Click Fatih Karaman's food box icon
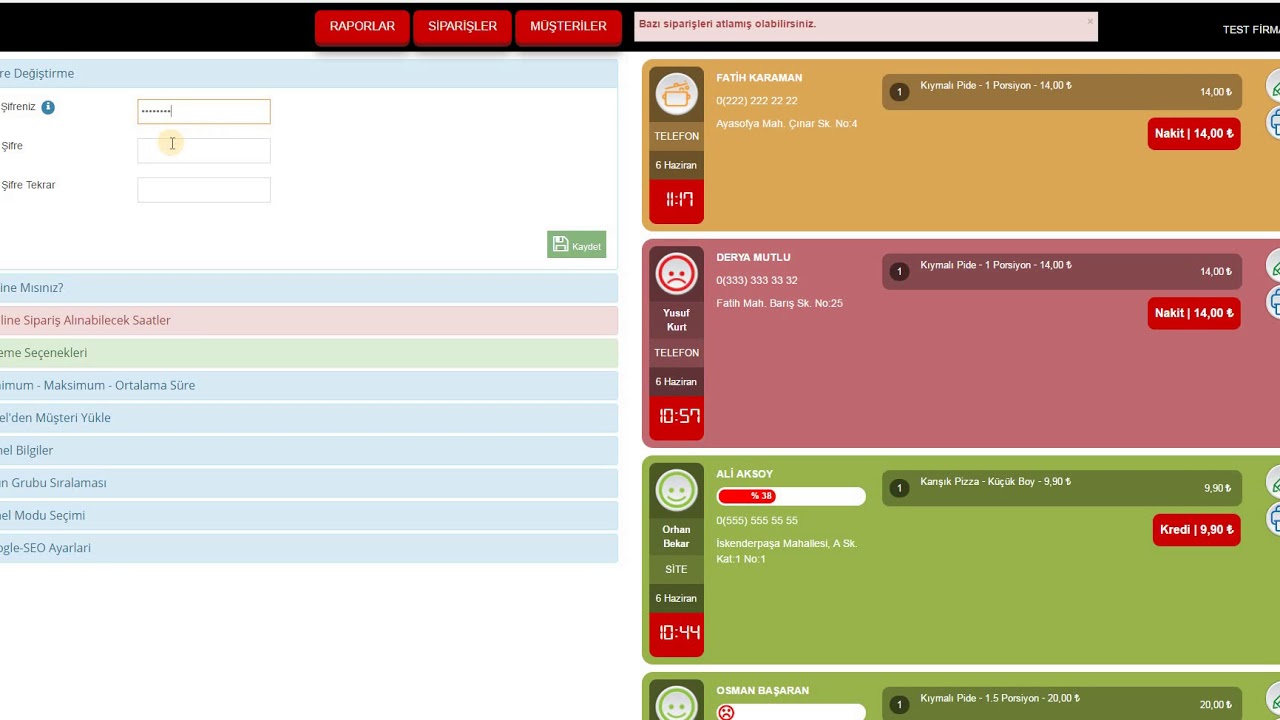Image resolution: width=1280 pixels, height=720 pixels. point(677,94)
